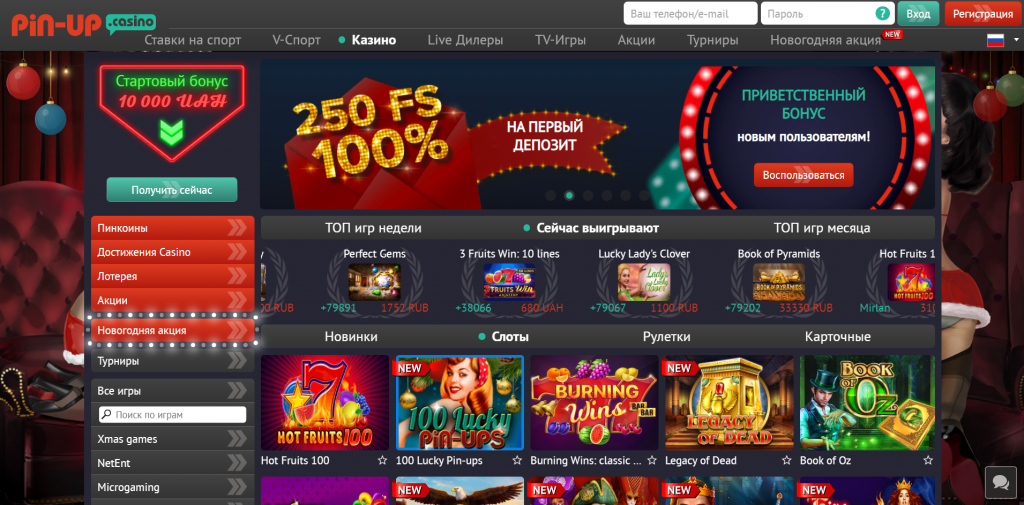The image size is (1024, 505).
Task: Click the password help question mark icon
Action: (882, 13)
